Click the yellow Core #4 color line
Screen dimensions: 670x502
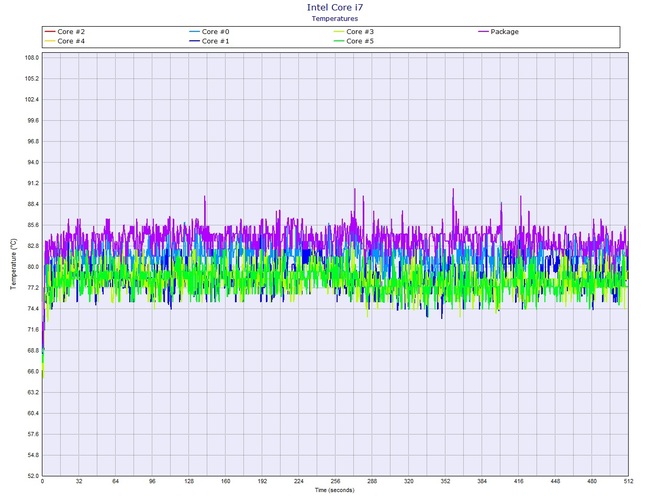pos(50,41)
